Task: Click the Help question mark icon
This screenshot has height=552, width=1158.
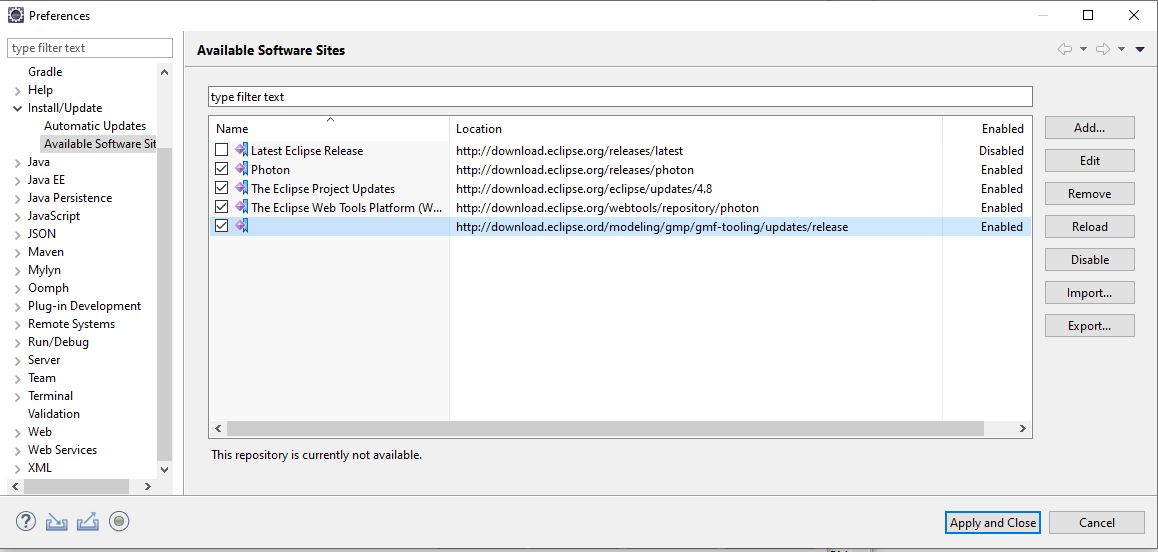Action: pos(26,521)
